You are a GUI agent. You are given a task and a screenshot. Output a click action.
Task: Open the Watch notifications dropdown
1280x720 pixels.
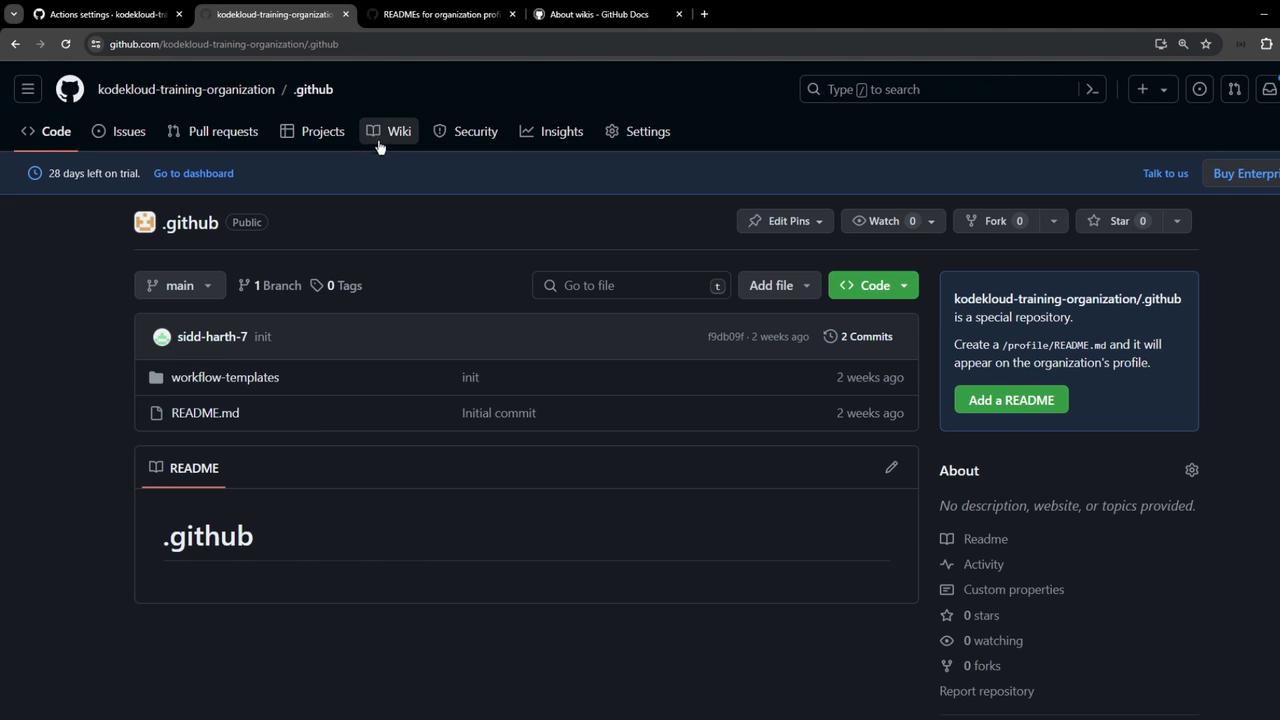click(x=891, y=221)
